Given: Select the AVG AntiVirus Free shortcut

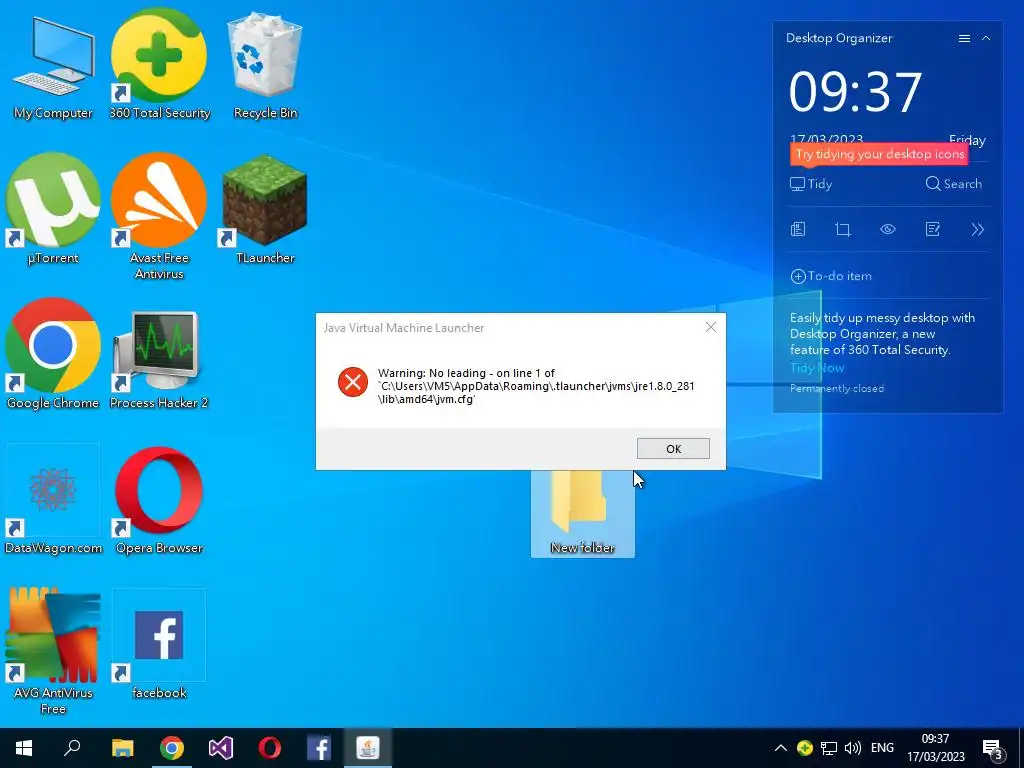Looking at the screenshot, I should pos(53,650).
